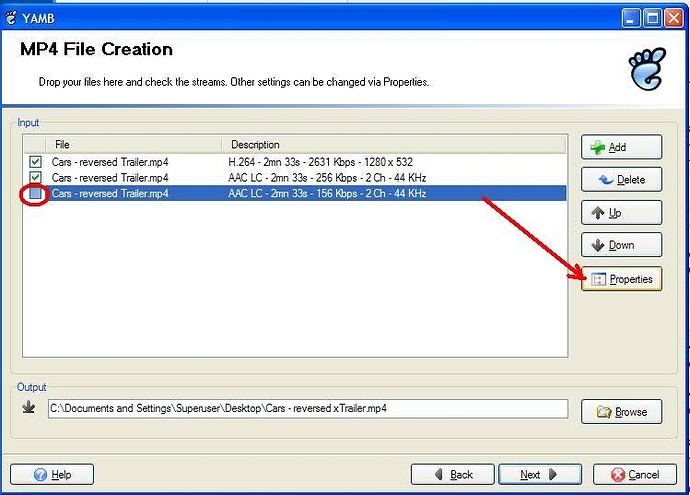Open Properties for the selected stream
690x495 pixels.
[621, 279]
